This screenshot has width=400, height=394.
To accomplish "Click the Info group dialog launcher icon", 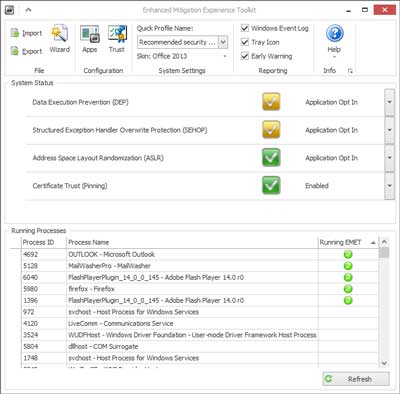I will [x=350, y=71].
